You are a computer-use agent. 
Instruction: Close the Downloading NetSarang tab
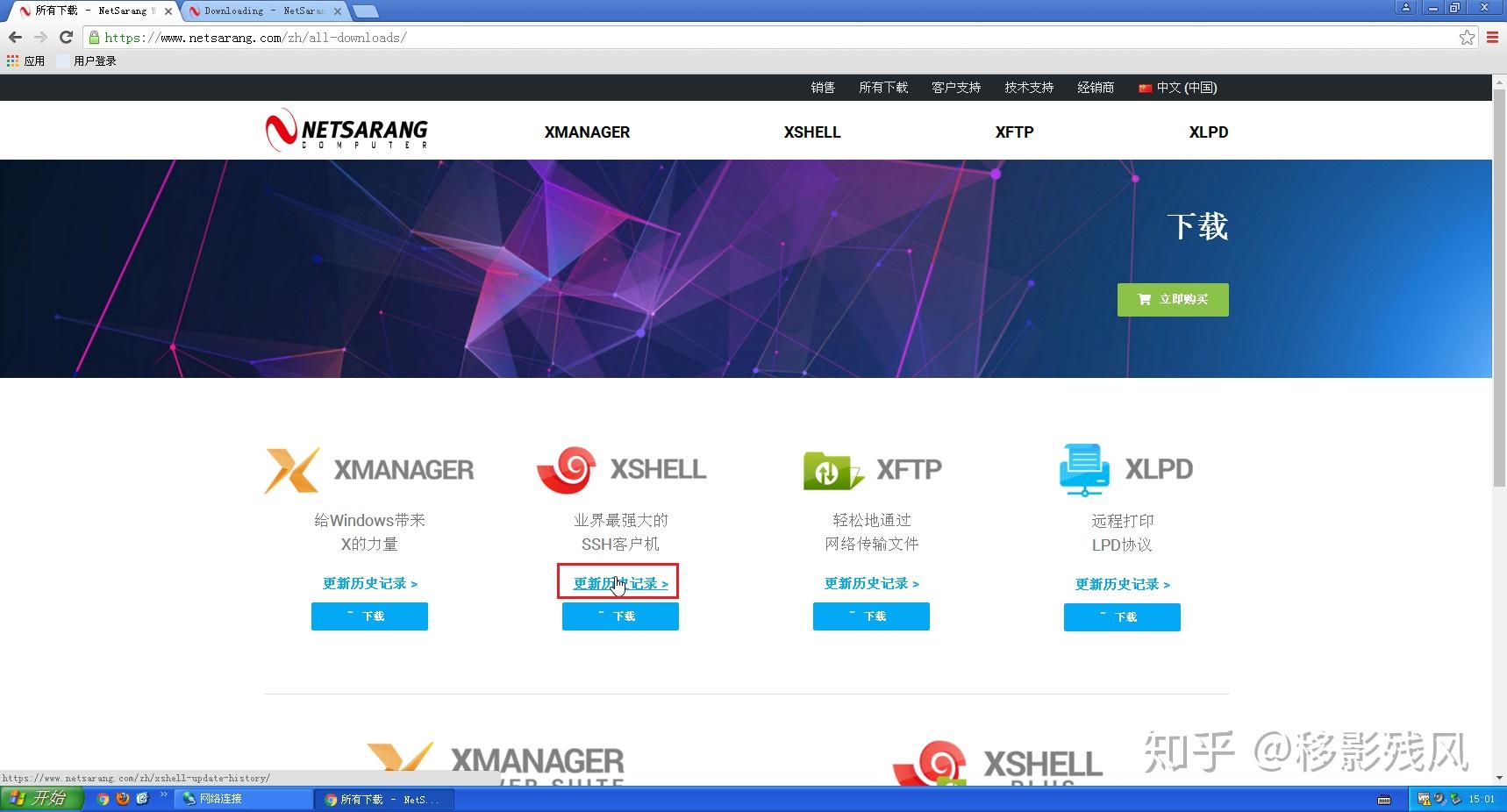point(337,11)
